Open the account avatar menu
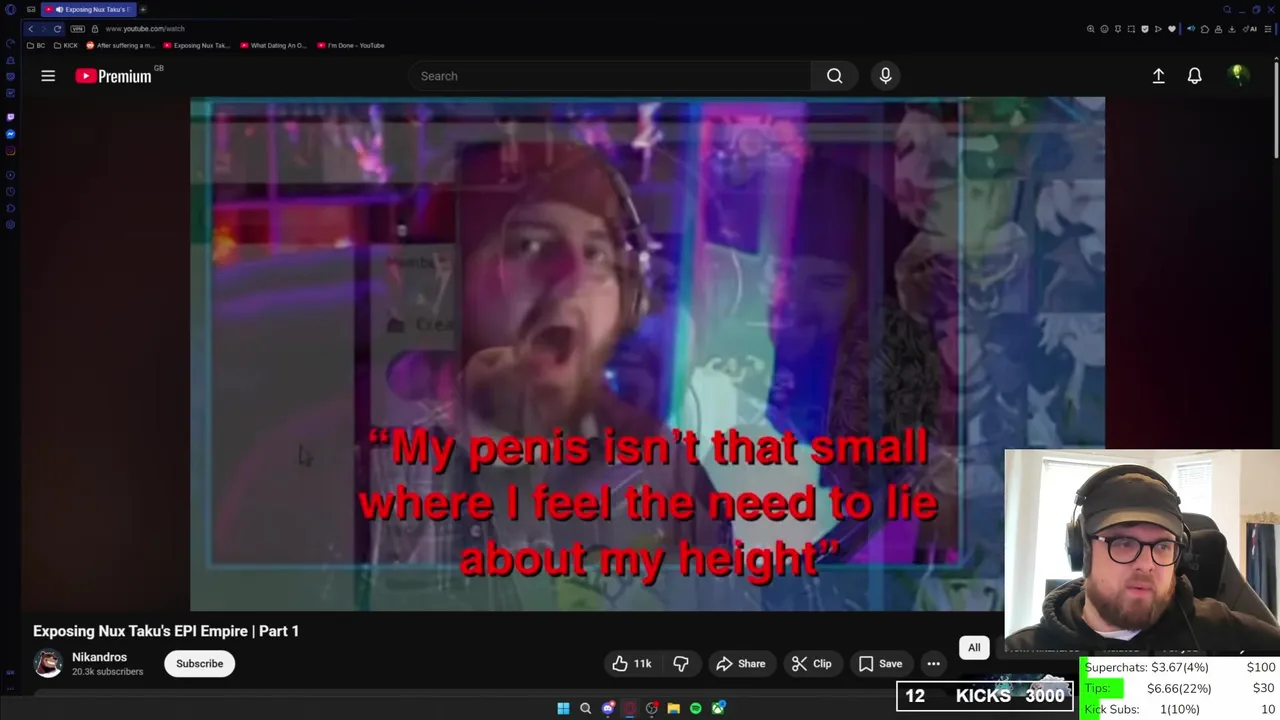1280x720 pixels. coord(1237,75)
